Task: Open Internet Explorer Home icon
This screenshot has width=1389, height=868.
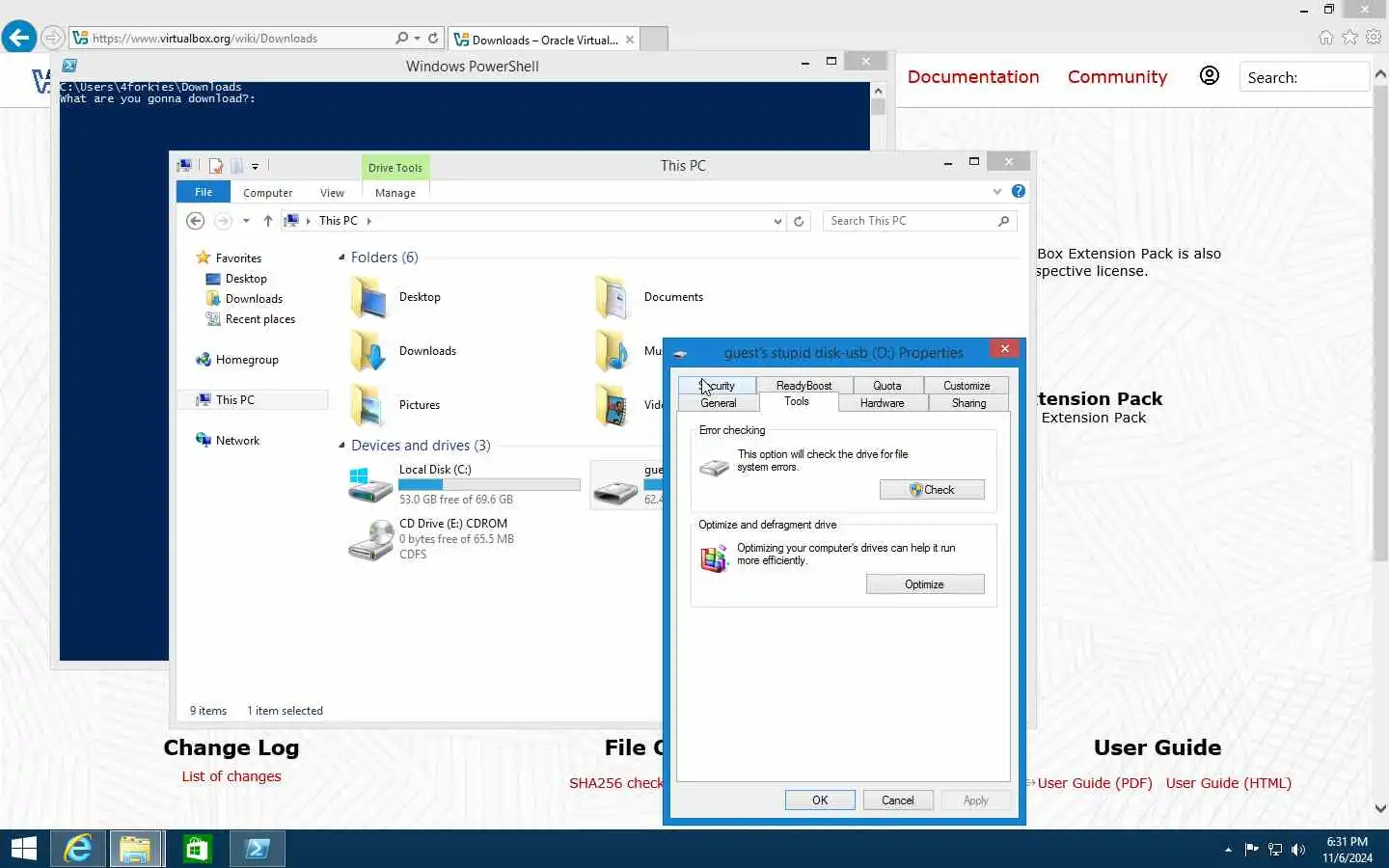Action: pos(1326,38)
